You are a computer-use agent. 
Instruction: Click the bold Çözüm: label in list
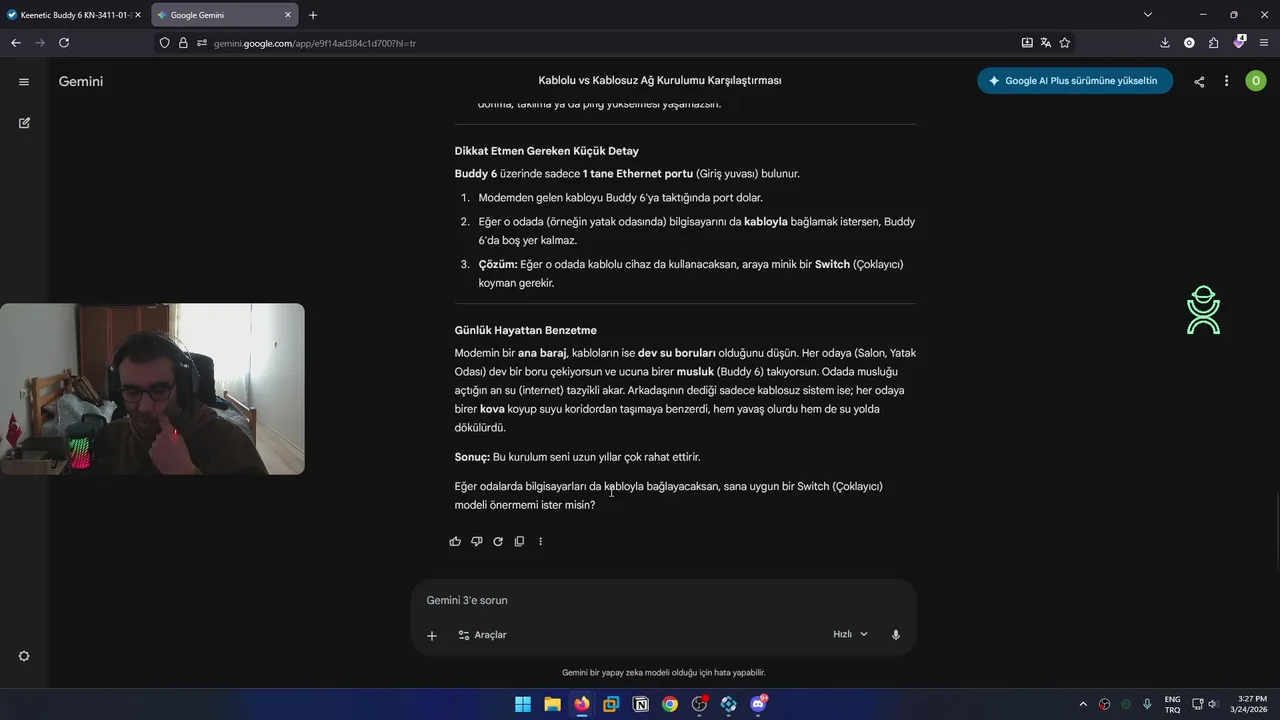[498, 264]
